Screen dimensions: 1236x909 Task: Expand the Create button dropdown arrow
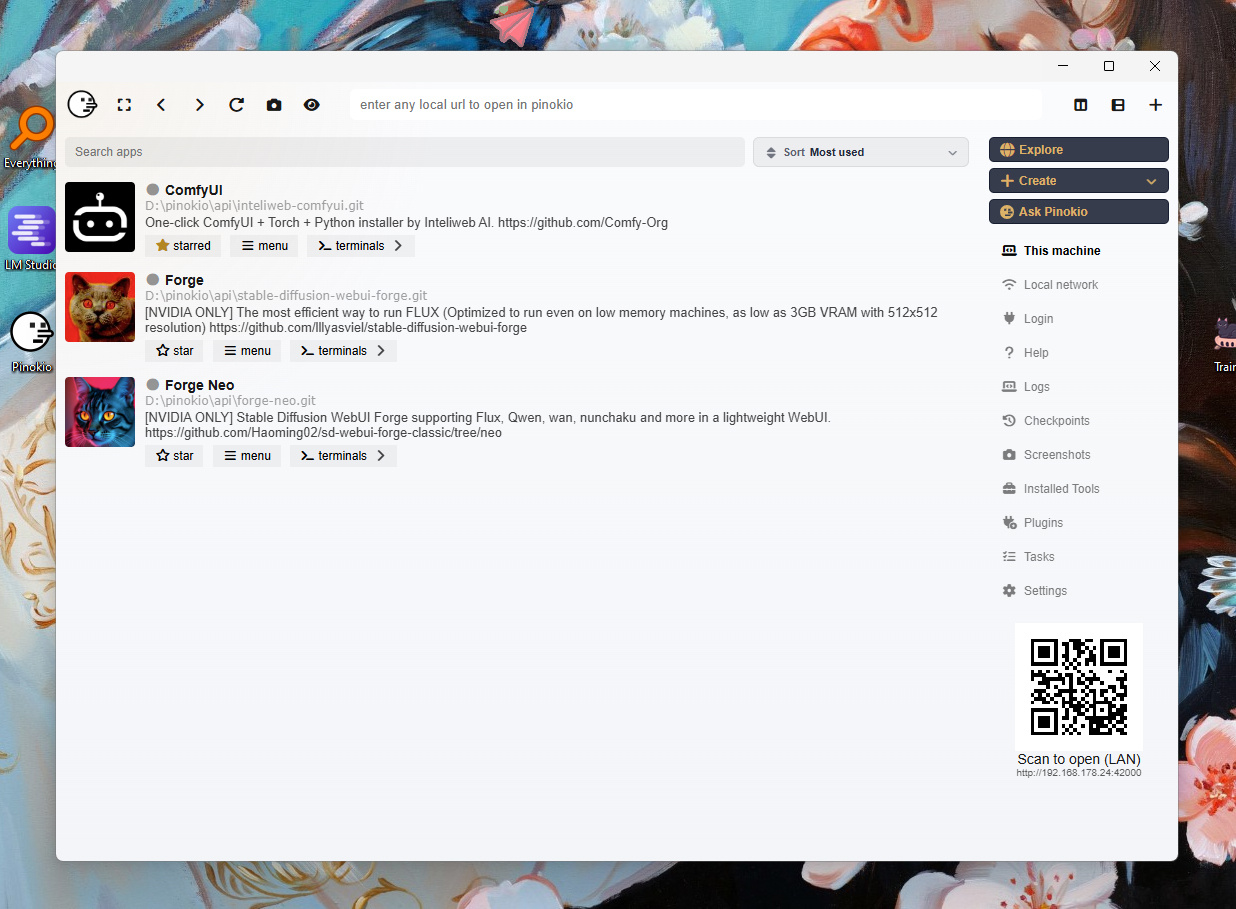pyautogui.click(x=1151, y=181)
